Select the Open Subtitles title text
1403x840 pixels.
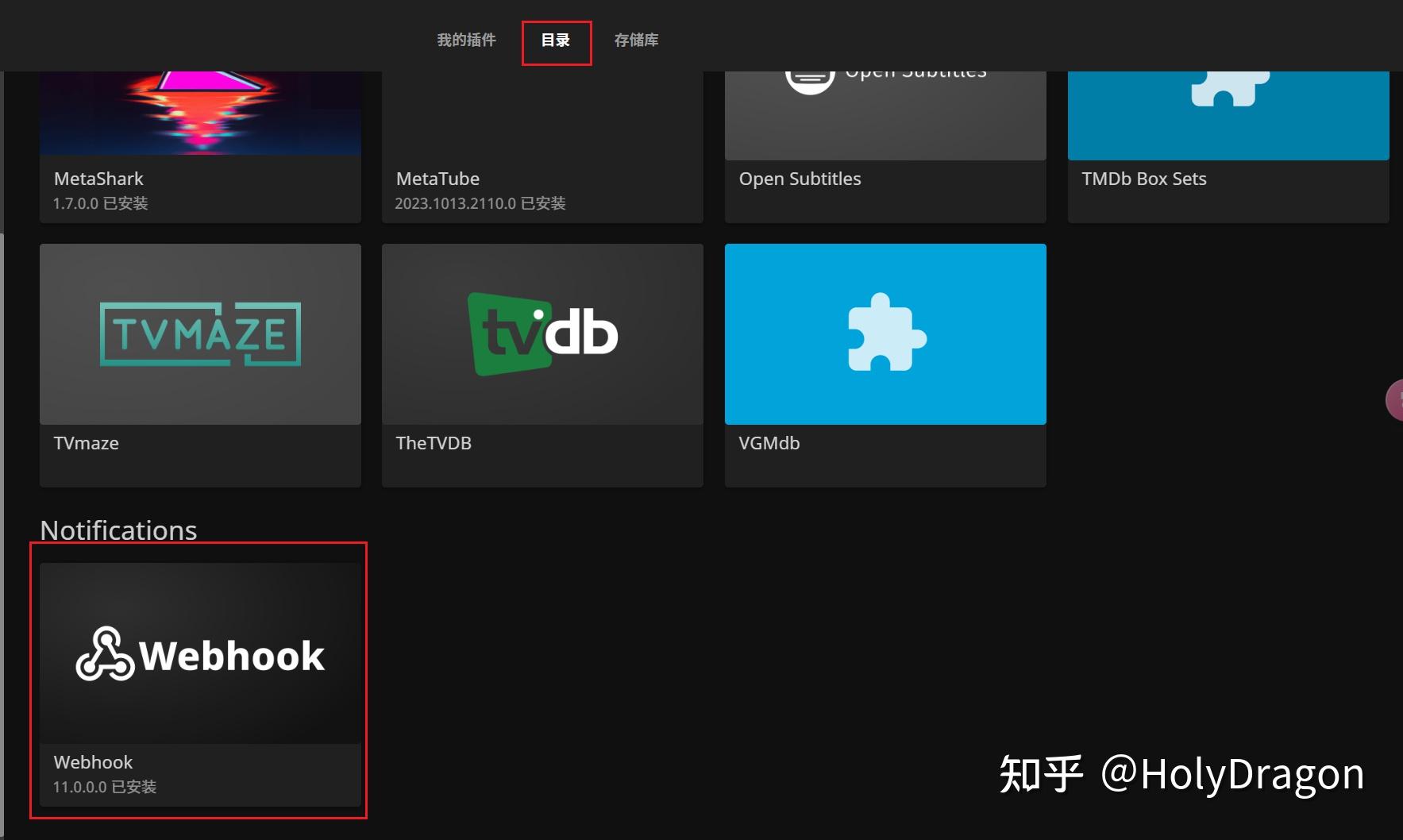800,179
